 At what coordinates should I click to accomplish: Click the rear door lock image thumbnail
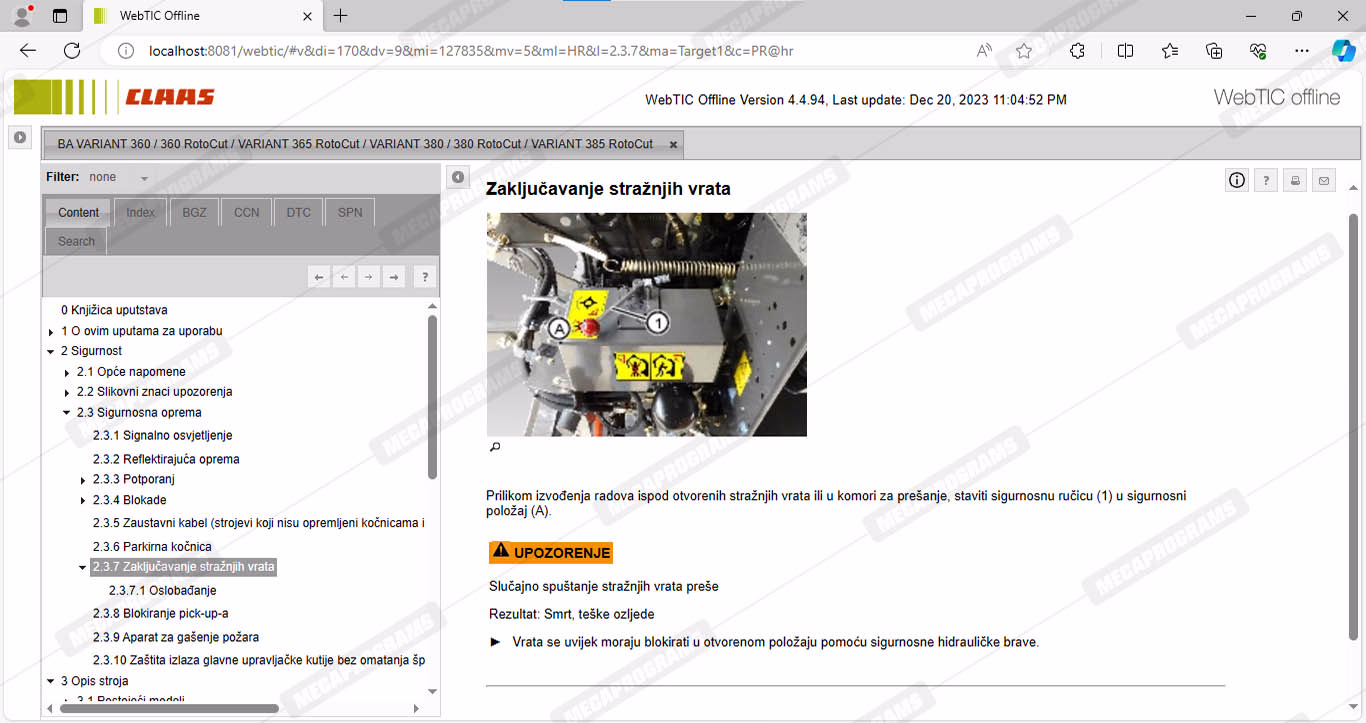pyautogui.click(x=646, y=324)
